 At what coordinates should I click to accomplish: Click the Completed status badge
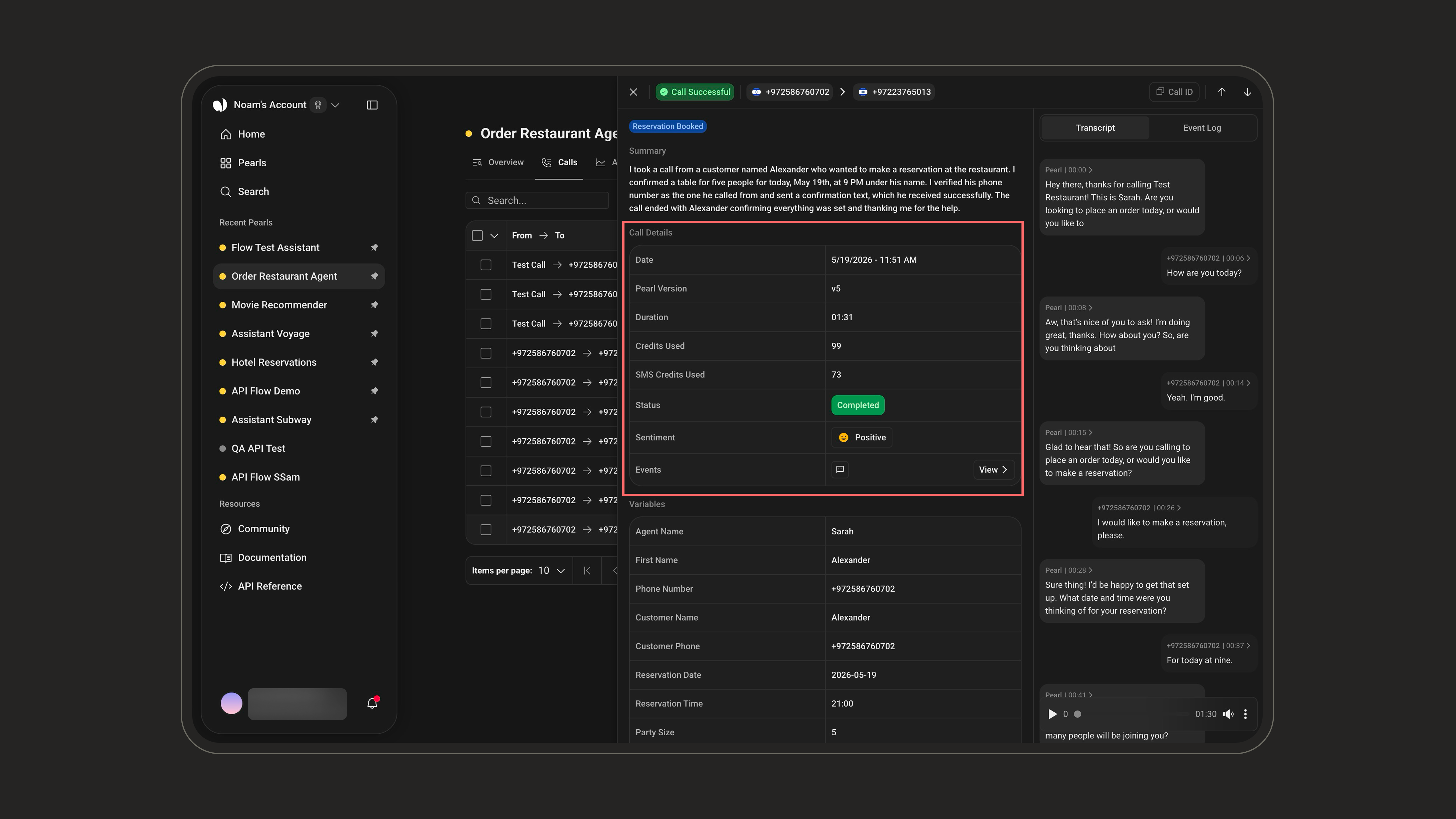tap(857, 405)
